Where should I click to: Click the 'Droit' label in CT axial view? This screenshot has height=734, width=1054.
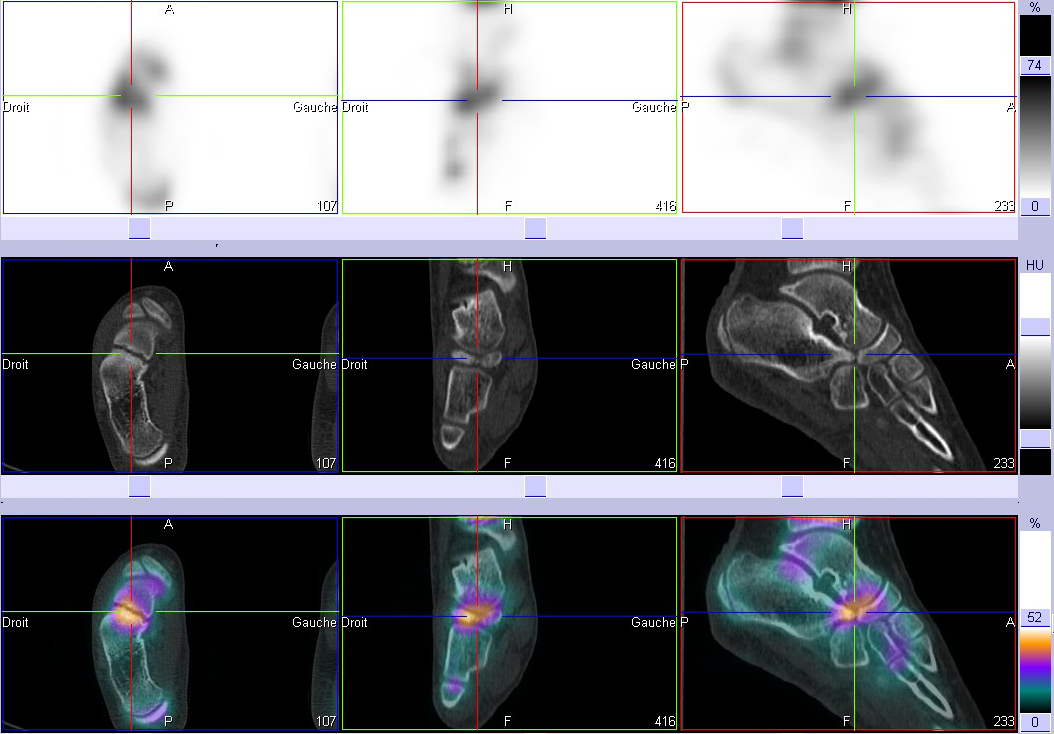[16, 364]
